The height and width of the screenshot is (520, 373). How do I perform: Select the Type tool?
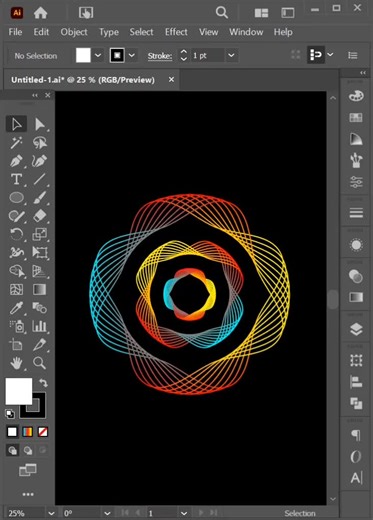16,179
